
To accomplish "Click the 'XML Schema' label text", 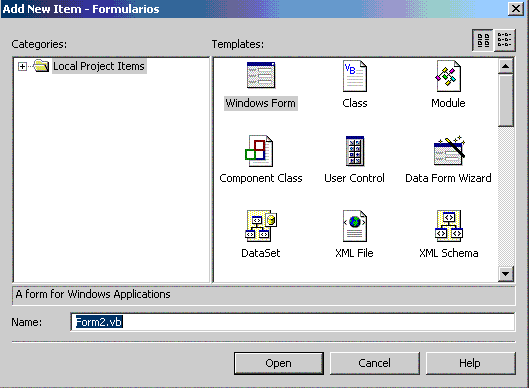I will [x=449, y=253].
